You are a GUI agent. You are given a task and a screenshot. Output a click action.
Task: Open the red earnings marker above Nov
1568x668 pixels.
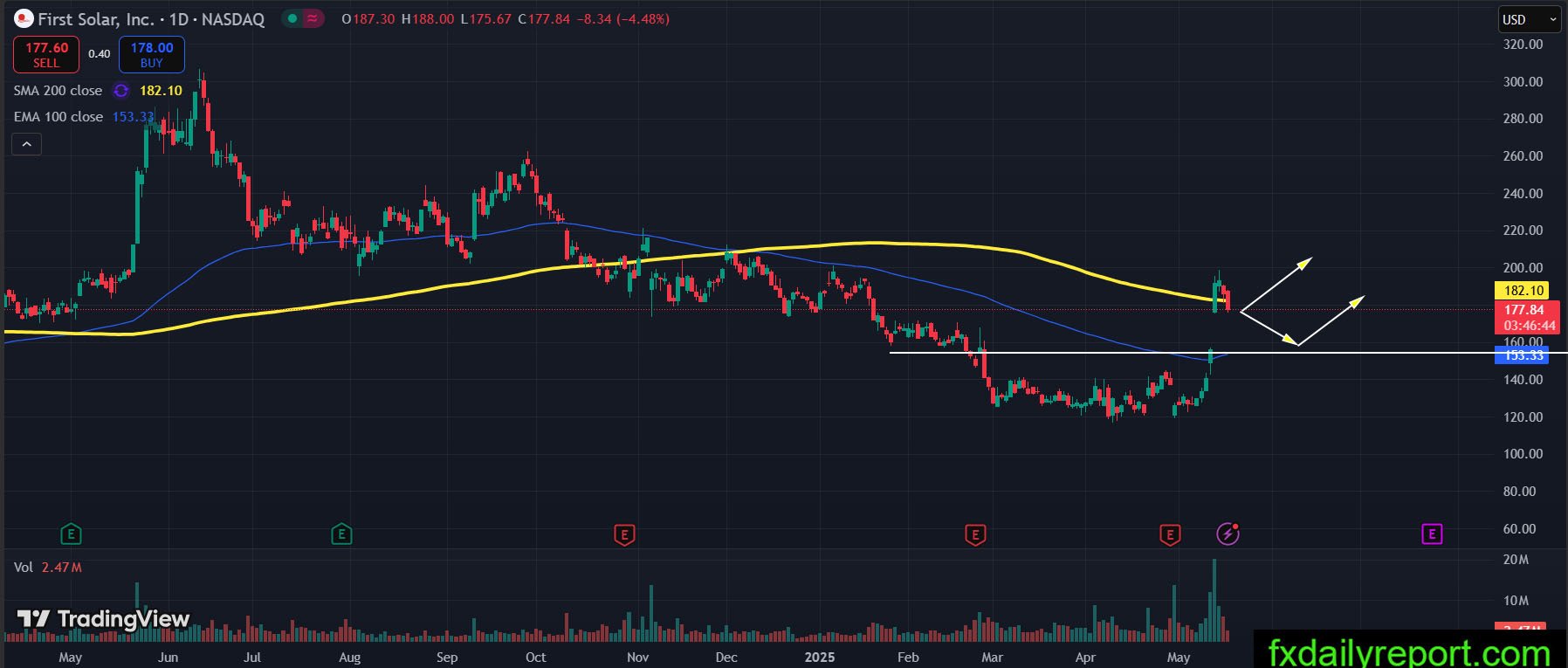[x=624, y=534]
